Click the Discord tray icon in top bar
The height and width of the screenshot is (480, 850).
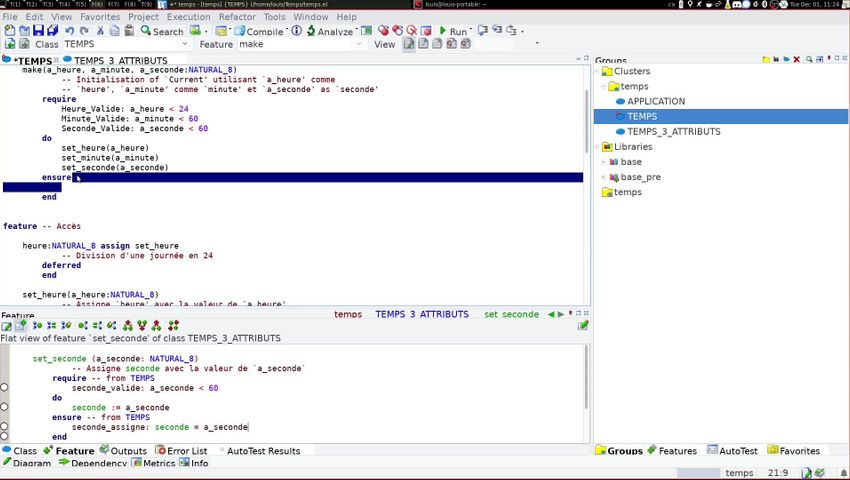(x=737, y=4)
